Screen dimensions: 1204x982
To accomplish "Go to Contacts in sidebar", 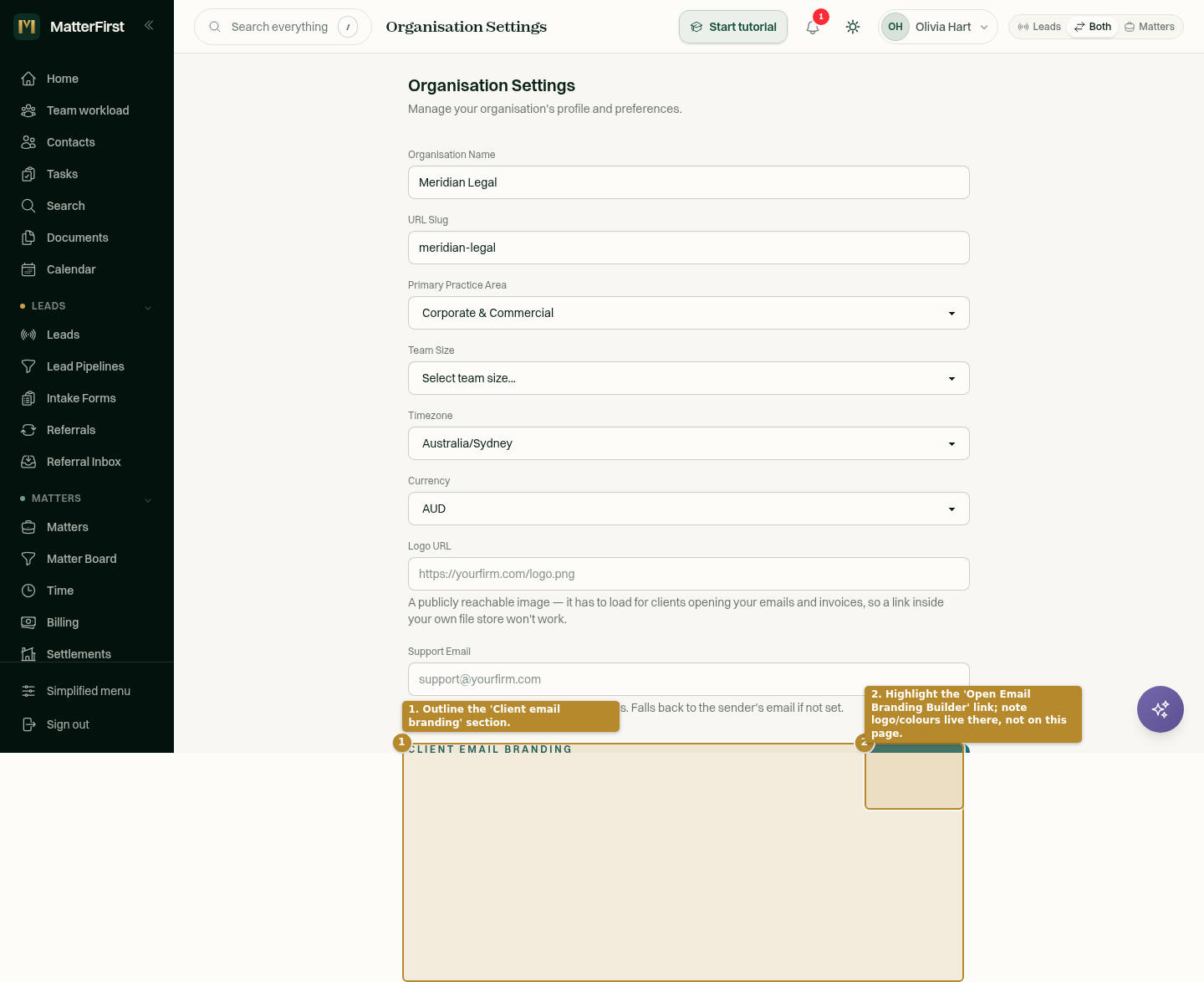I will (x=87, y=142).
